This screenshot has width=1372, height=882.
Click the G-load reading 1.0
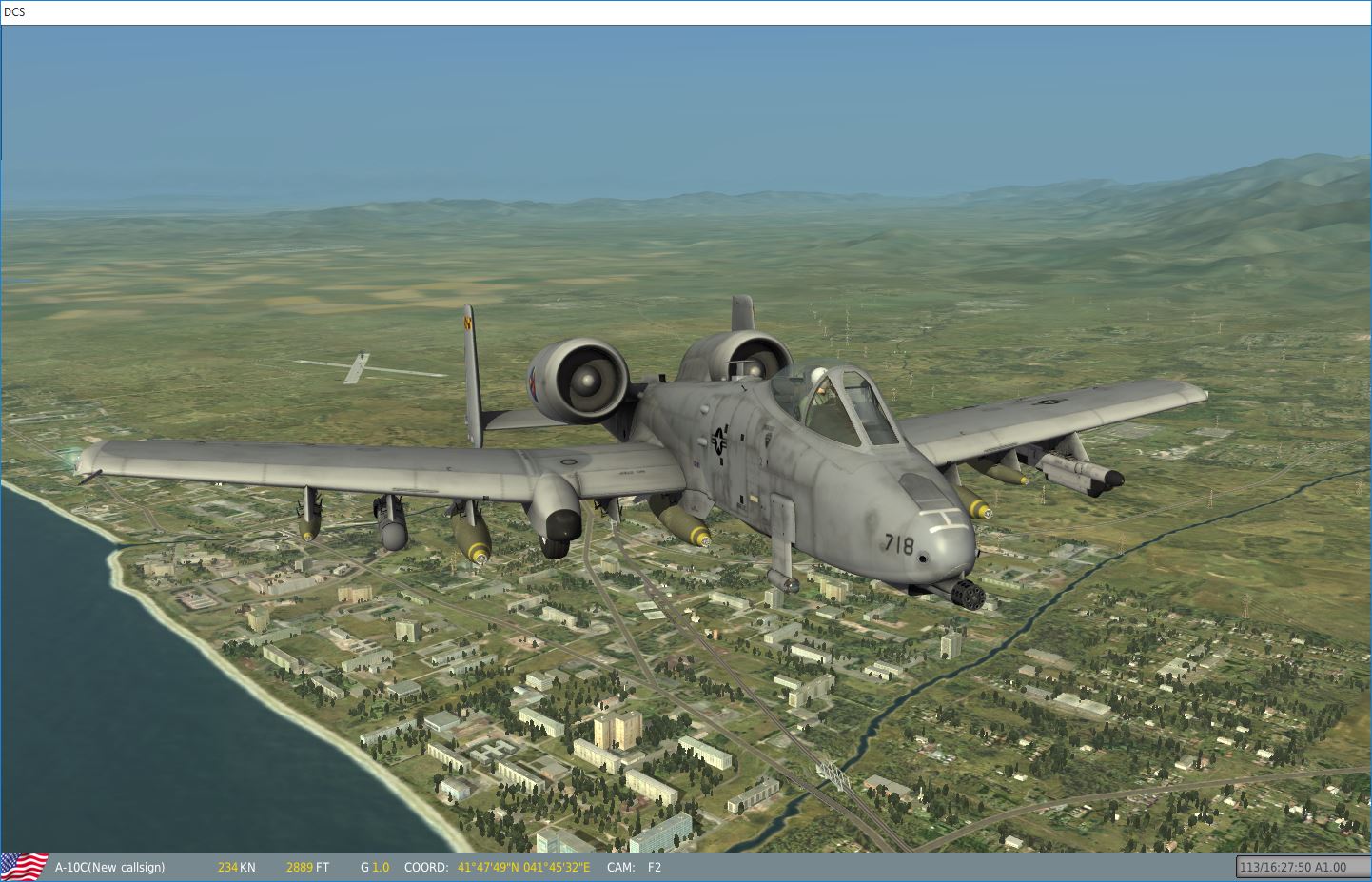point(381,867)
